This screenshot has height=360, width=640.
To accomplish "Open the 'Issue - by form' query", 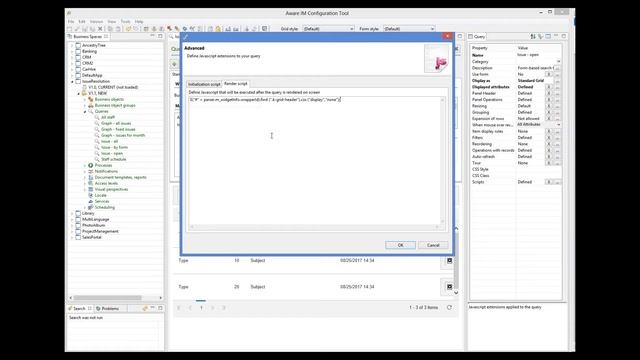I will [114, 147].
